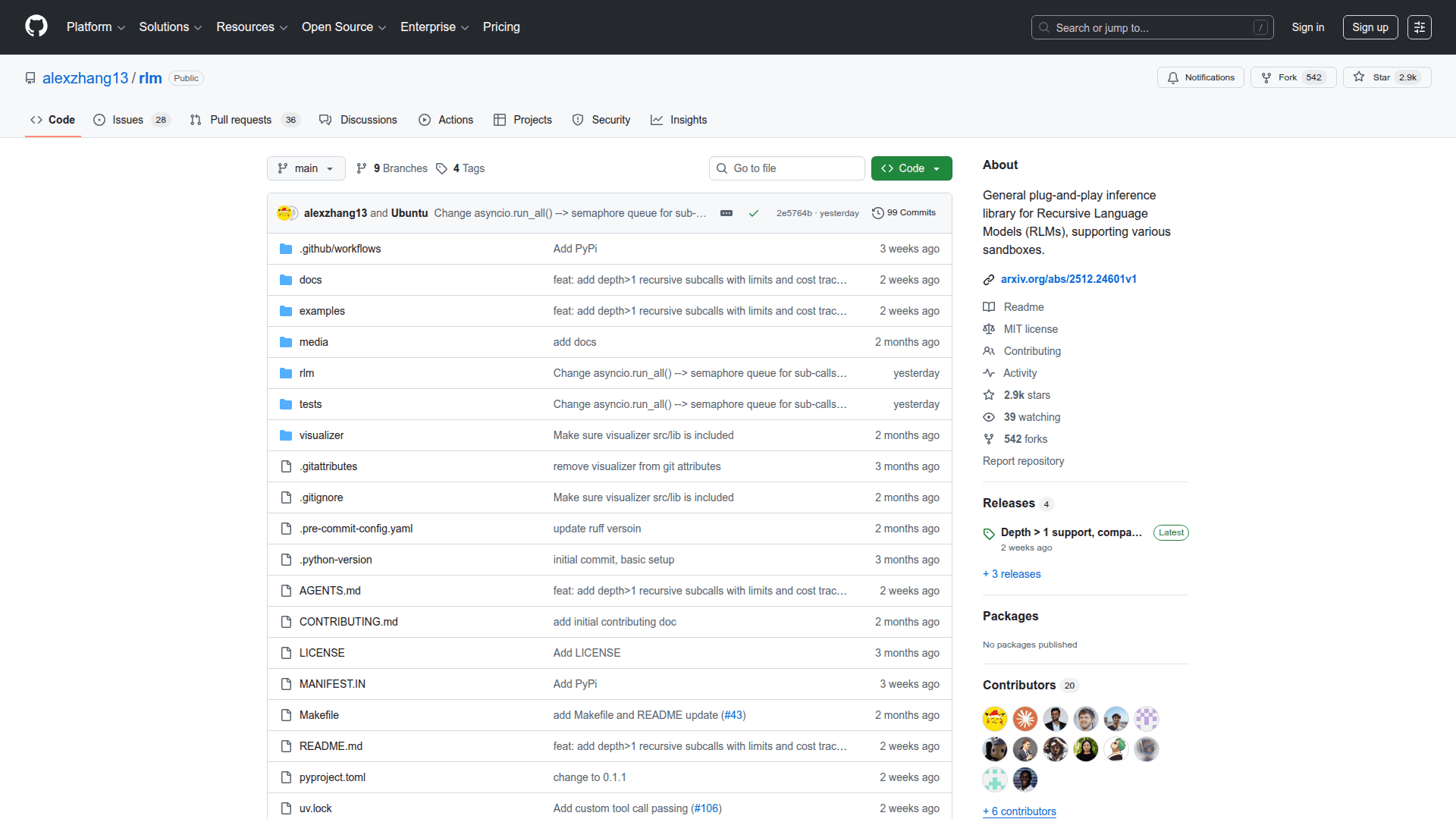Open the header menu icon beside Sign up

1419,27
